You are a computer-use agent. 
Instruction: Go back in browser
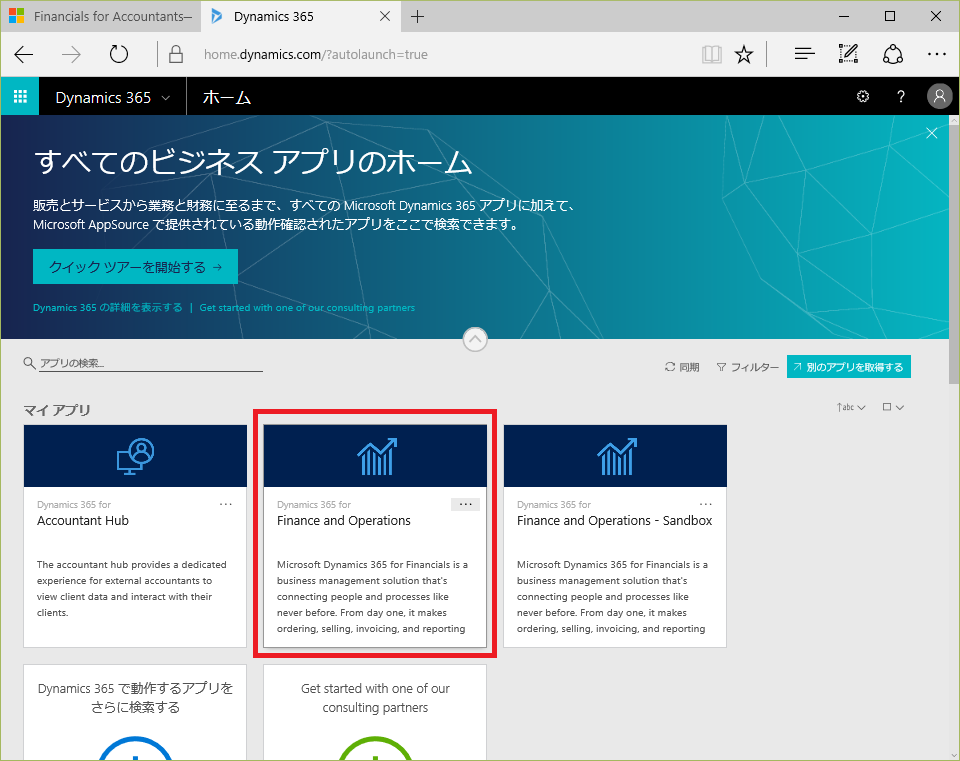(x=24, y=54)
